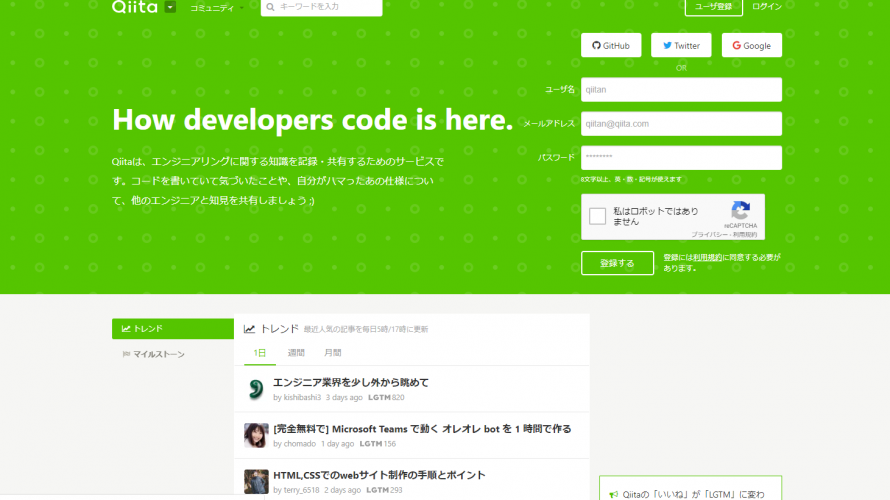The width and height of the screenshot is (890, 500).
Task: Sign up with Google button
Action: pos(752,45)
